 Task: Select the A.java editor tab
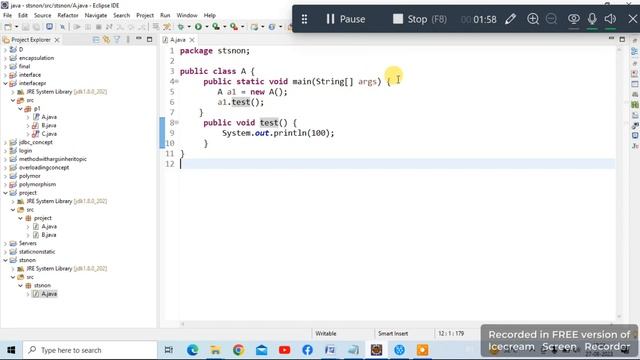177,40
